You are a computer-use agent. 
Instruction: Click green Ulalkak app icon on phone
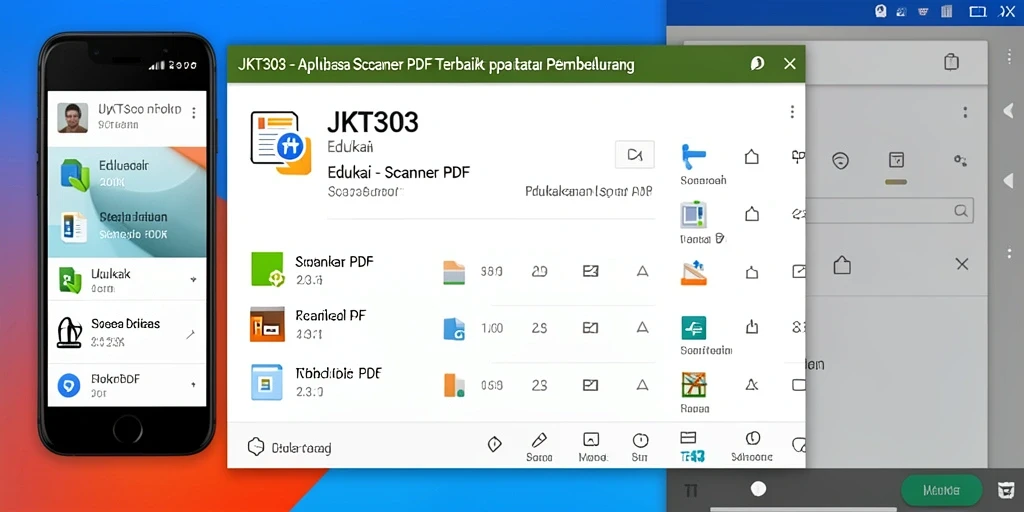pos(70,280)
